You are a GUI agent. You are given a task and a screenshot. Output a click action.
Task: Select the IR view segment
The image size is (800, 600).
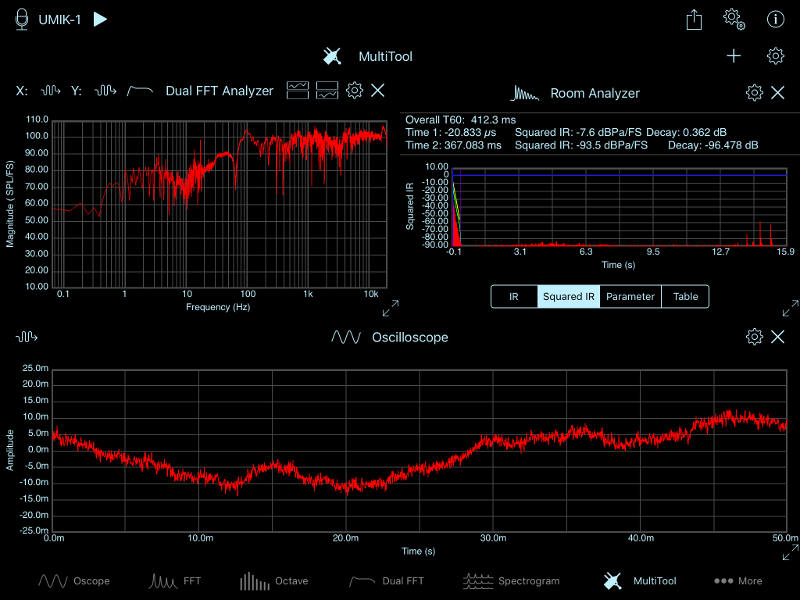tap(514, 297)
